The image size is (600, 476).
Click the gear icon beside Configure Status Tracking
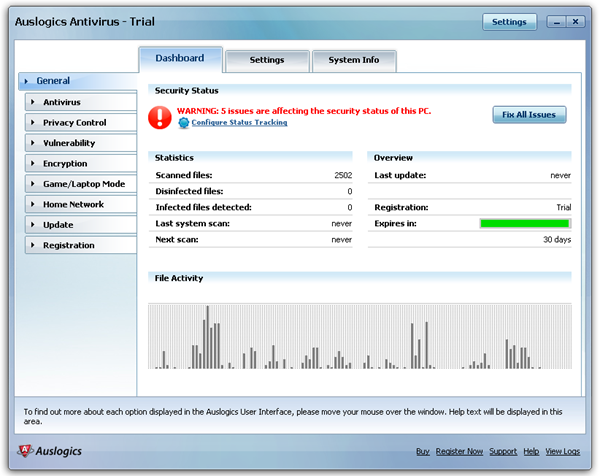point(184,123)
